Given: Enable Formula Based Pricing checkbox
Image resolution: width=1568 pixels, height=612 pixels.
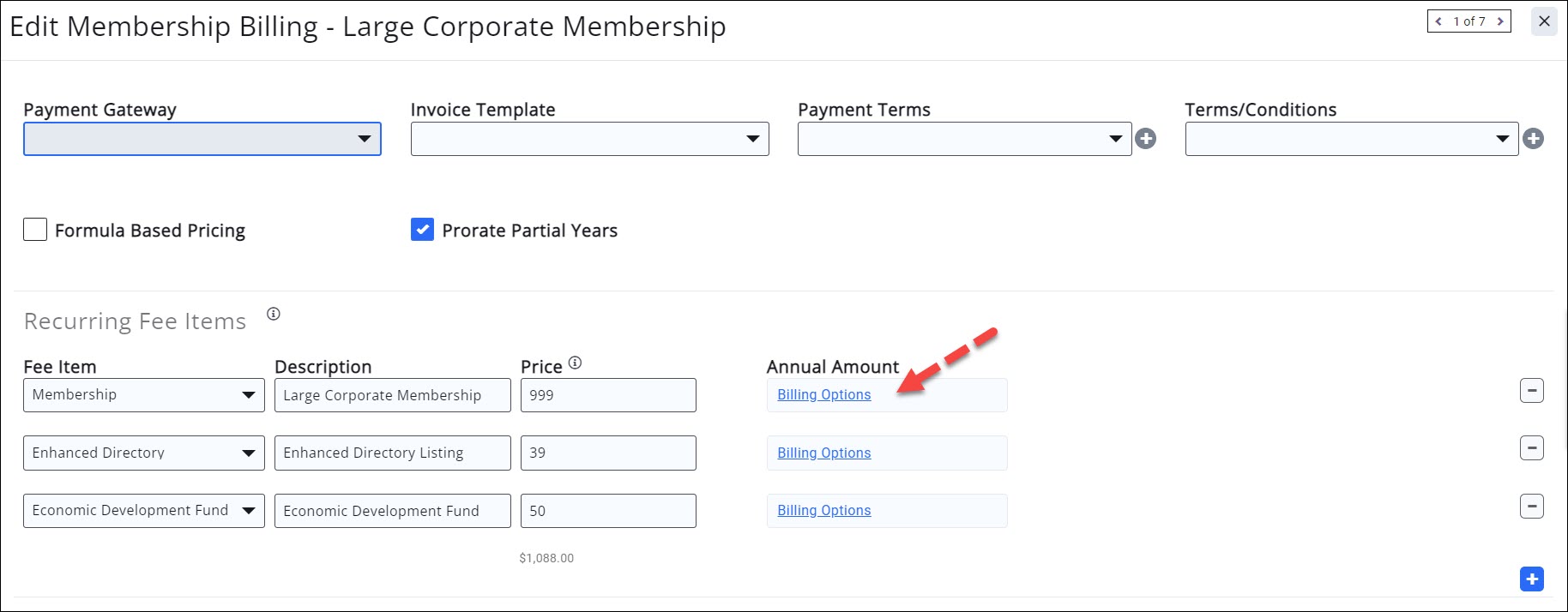Looking at the screenshot, I should [35, 230].
